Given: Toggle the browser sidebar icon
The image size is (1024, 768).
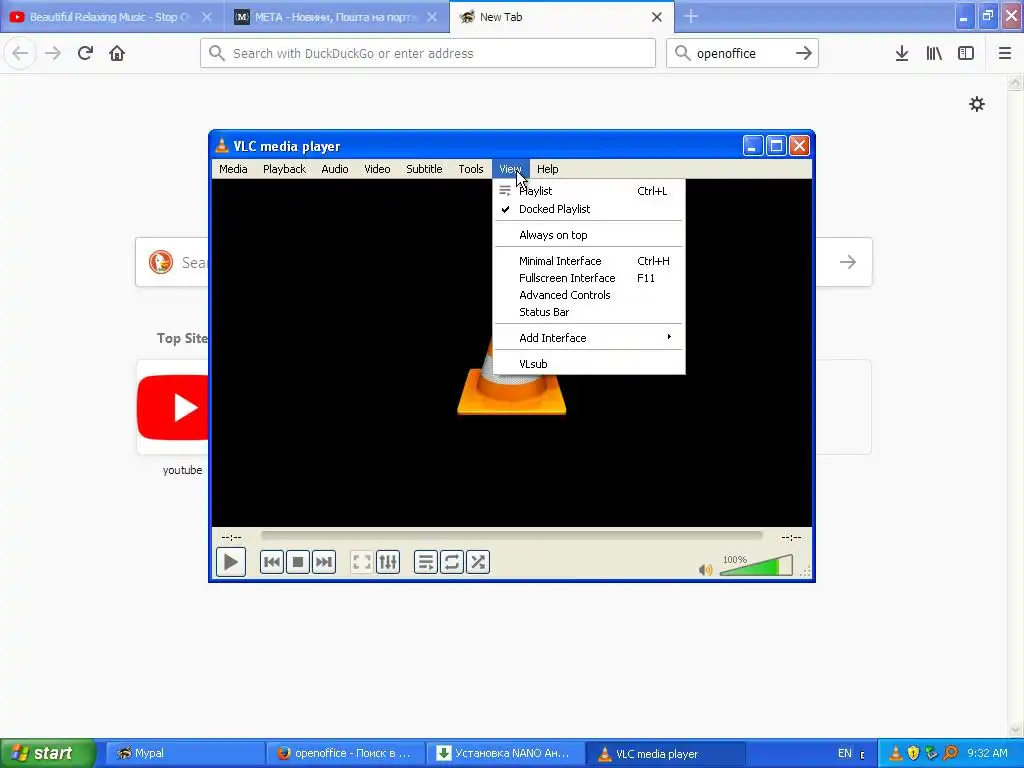Looking at the screenshot, I should point(966,53).
